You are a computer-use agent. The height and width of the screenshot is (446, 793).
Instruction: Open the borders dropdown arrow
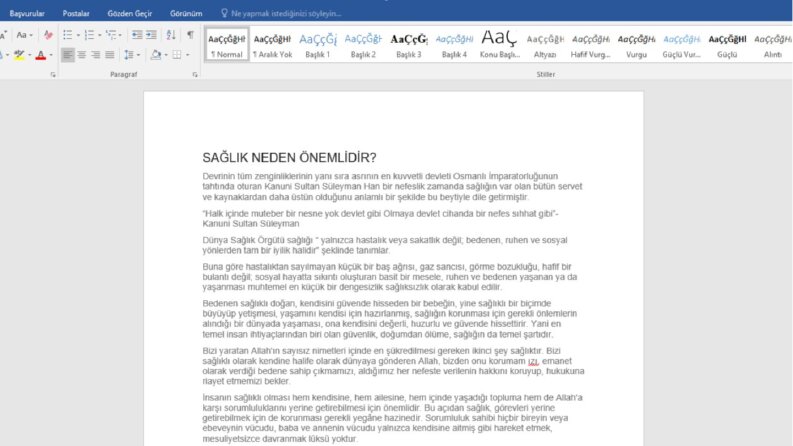pyautogui.click(x=188, y=55)
